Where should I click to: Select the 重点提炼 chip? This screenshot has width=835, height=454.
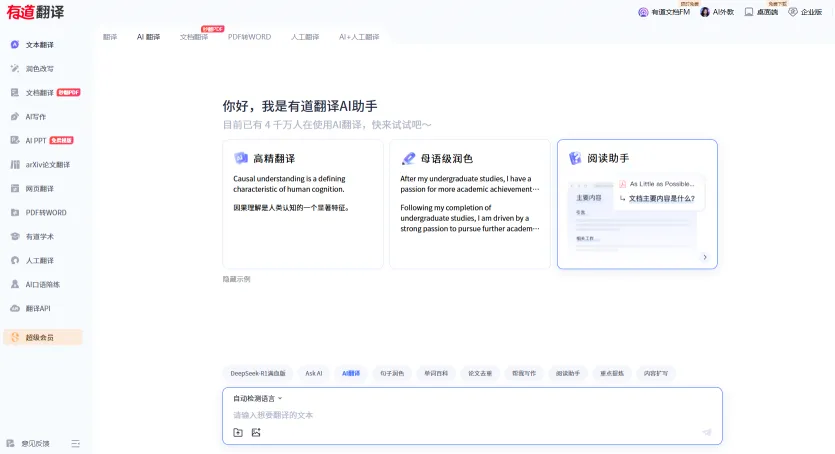(x=612, y=373)
